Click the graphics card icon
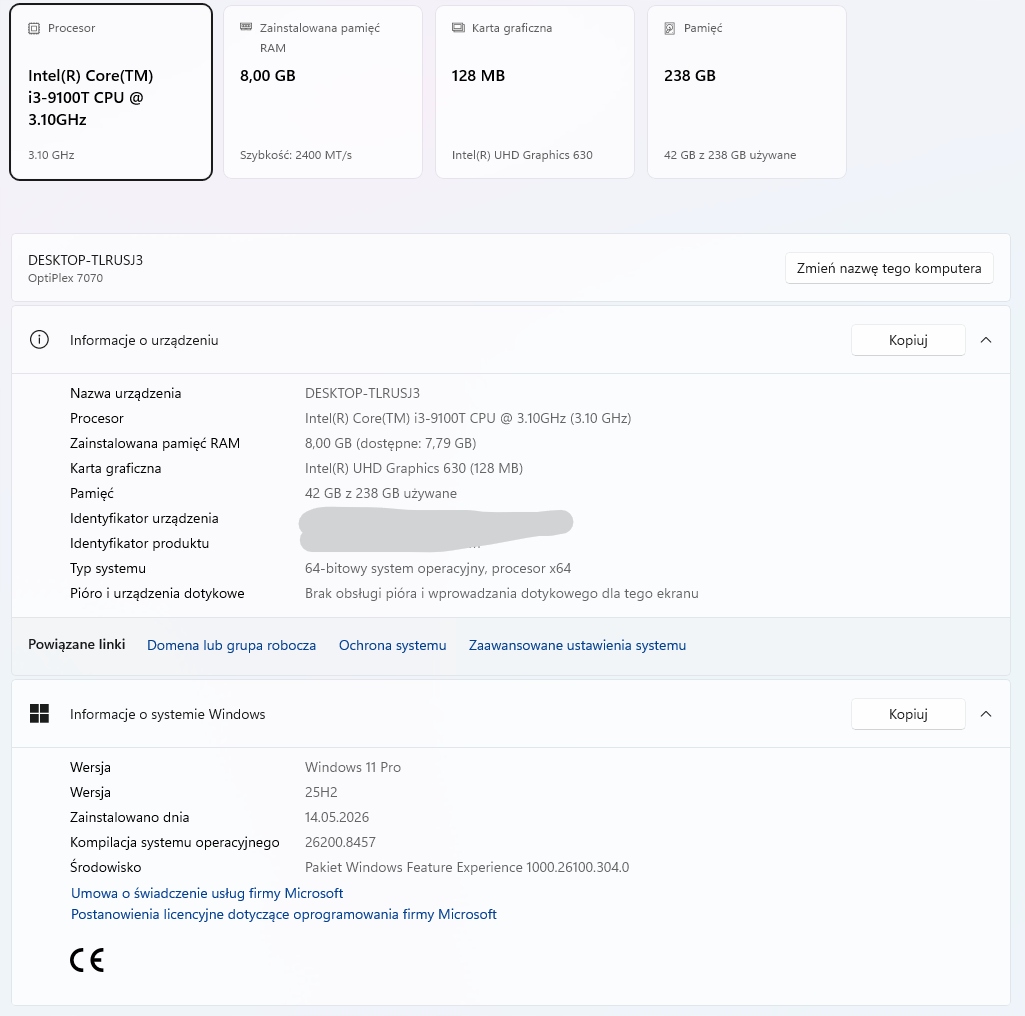The image size is (1025, 1016). click(x=458, y=27)
